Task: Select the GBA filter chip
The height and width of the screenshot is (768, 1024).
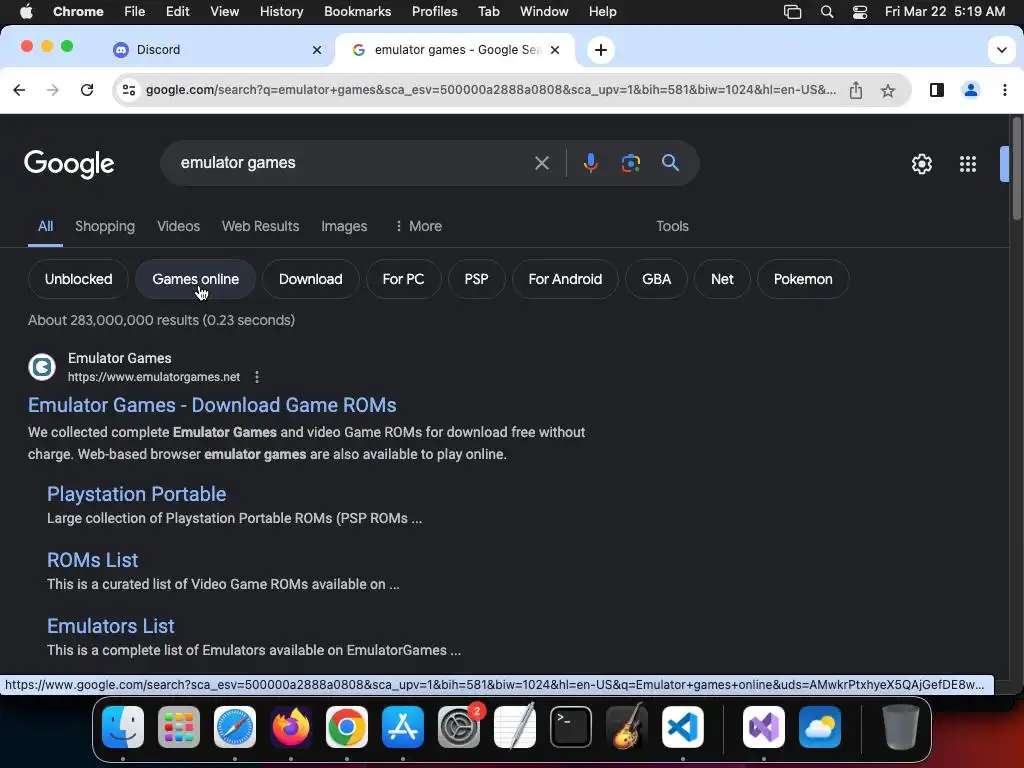Action: [656, 280]
